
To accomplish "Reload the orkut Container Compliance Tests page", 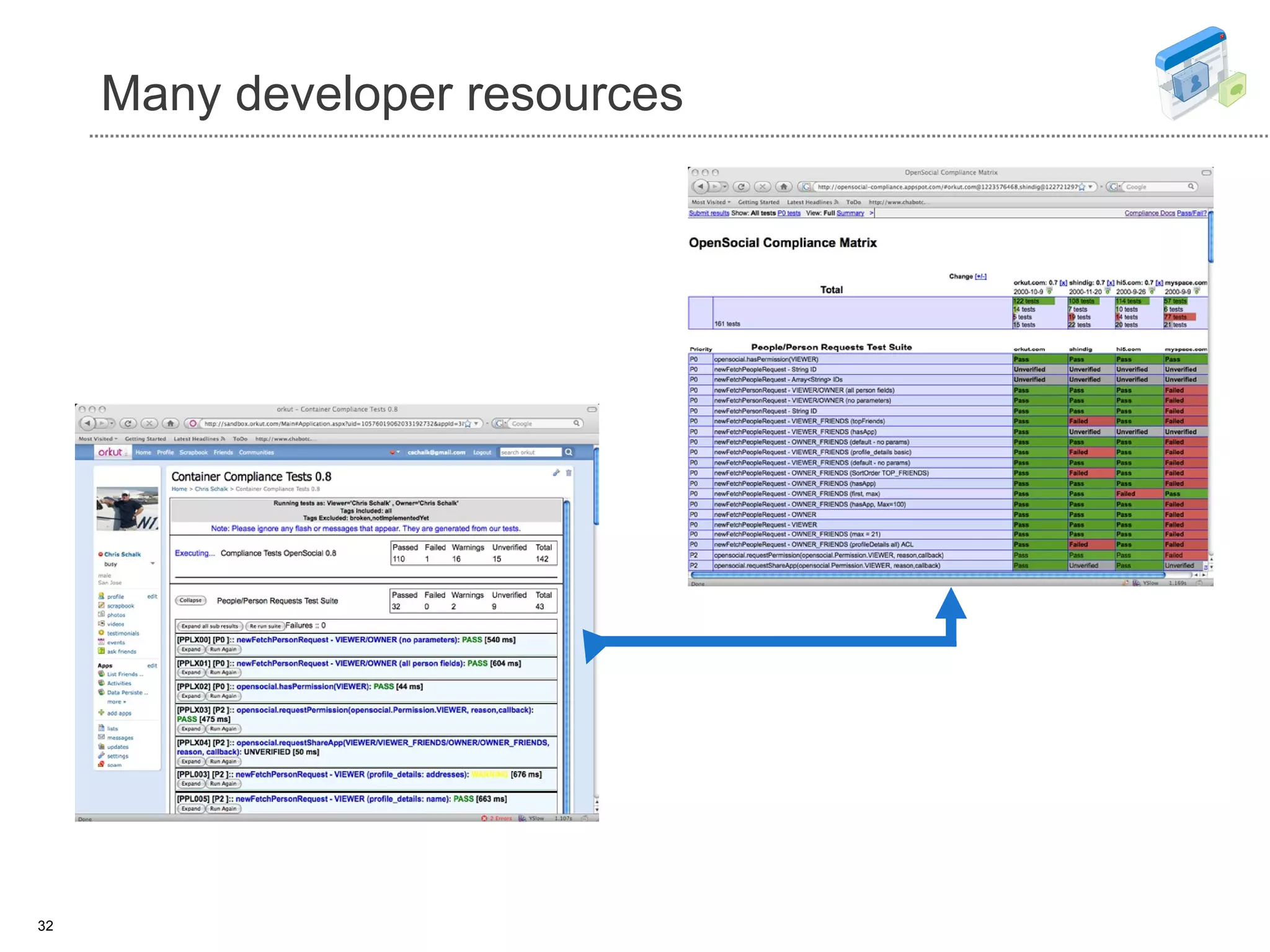I will tap(128, 424).
